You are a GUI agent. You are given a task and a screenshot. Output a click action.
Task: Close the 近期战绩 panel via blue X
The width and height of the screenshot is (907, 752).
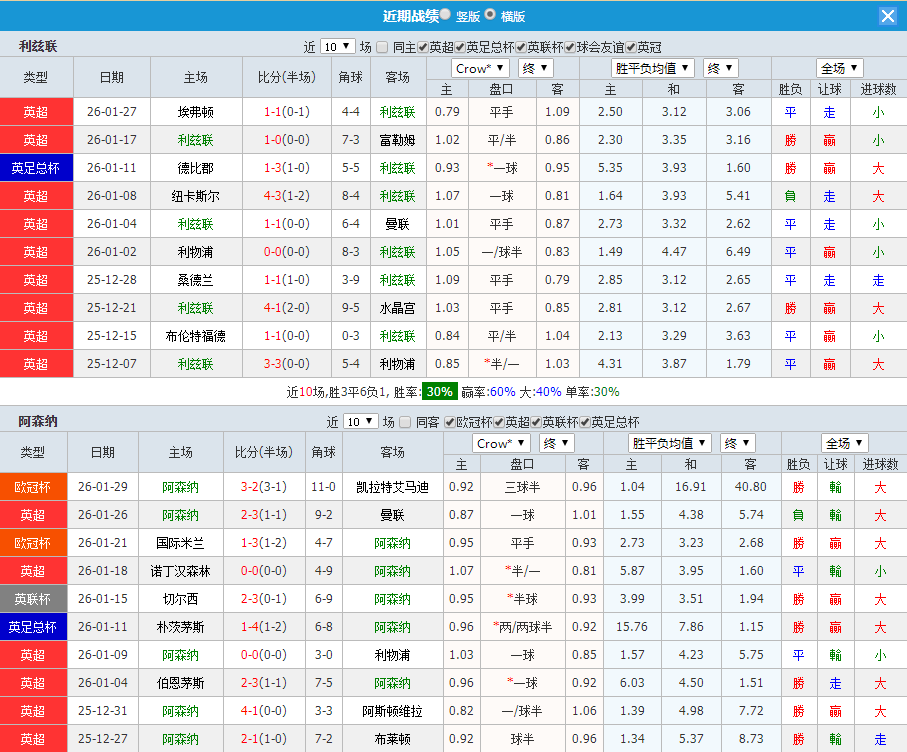pos(888,15)
